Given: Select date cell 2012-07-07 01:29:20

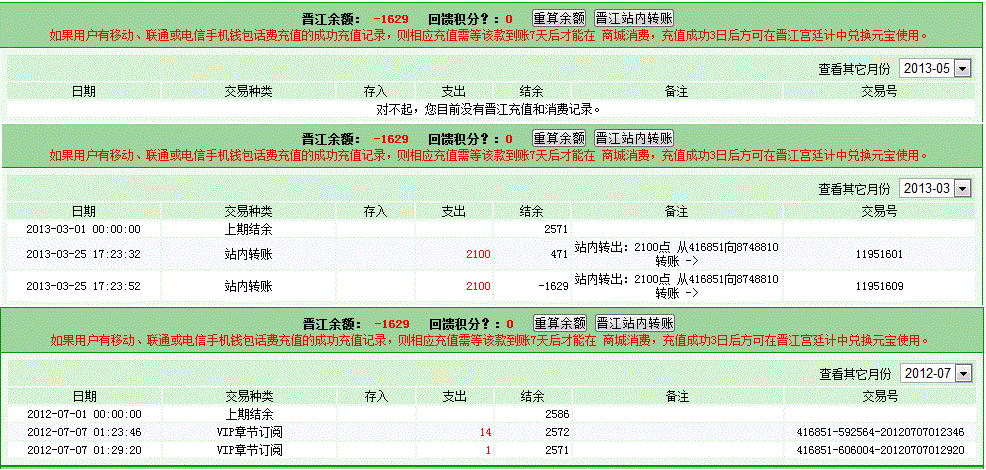Looking at the screenshot, I should coord(84,450).
